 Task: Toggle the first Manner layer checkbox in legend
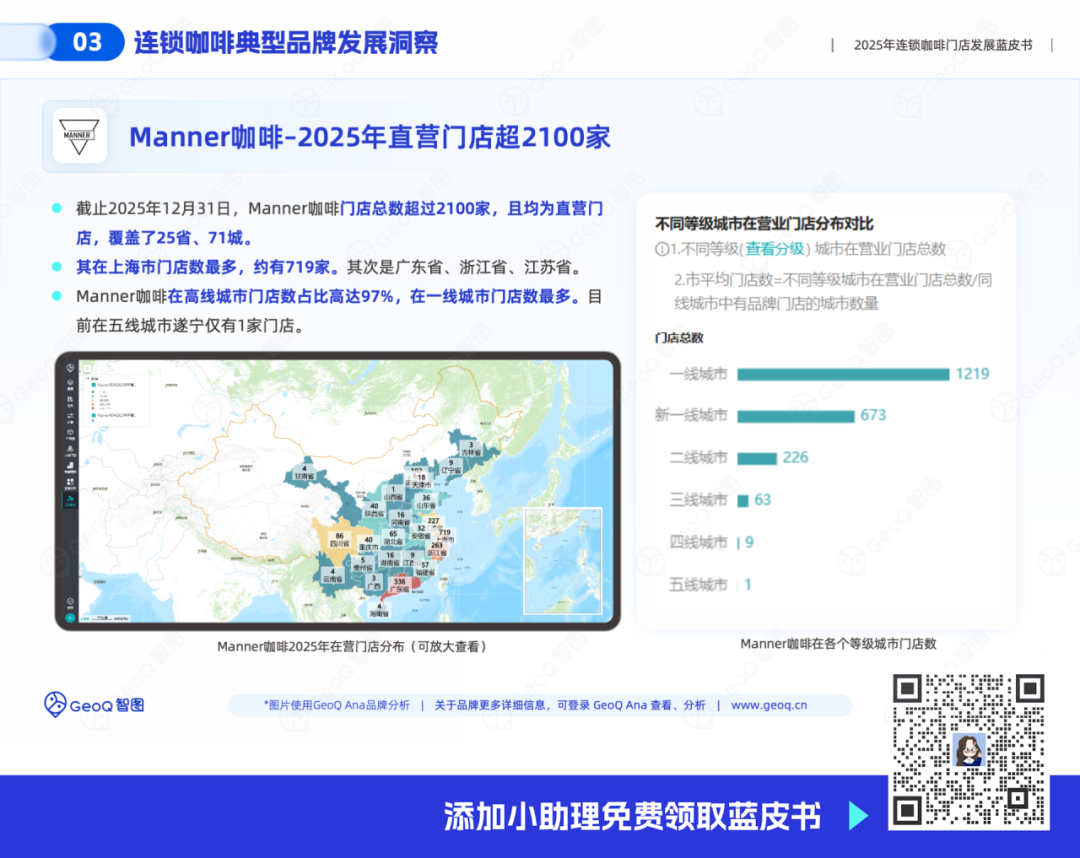(93, 384)
